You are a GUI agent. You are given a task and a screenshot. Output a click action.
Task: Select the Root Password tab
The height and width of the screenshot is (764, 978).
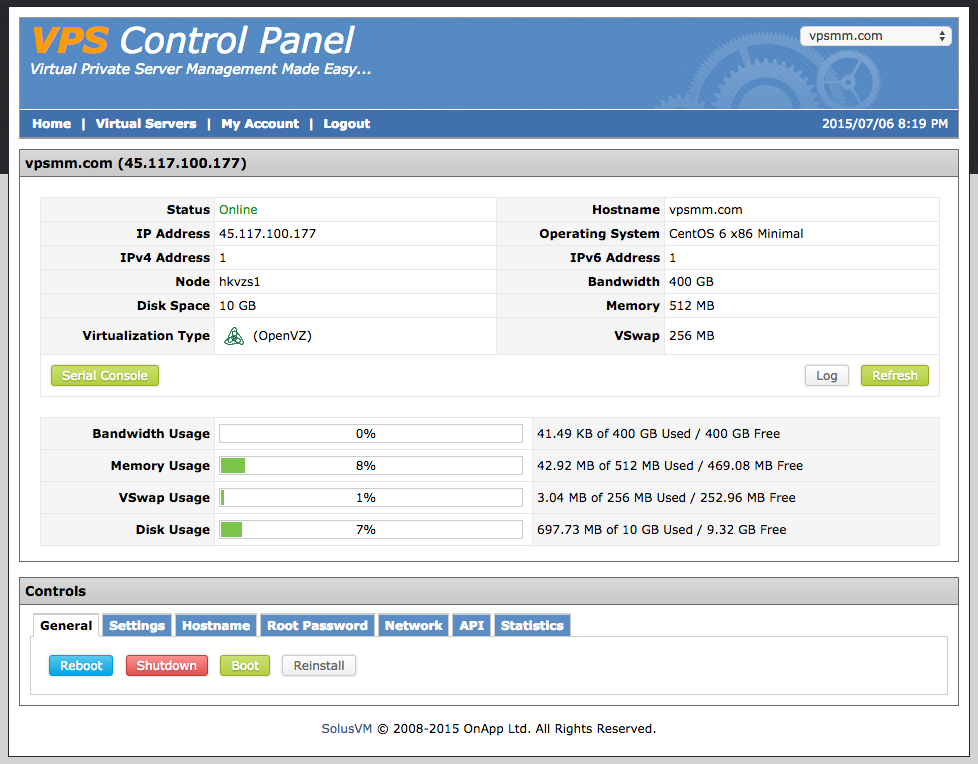click(x=317, y=626)
